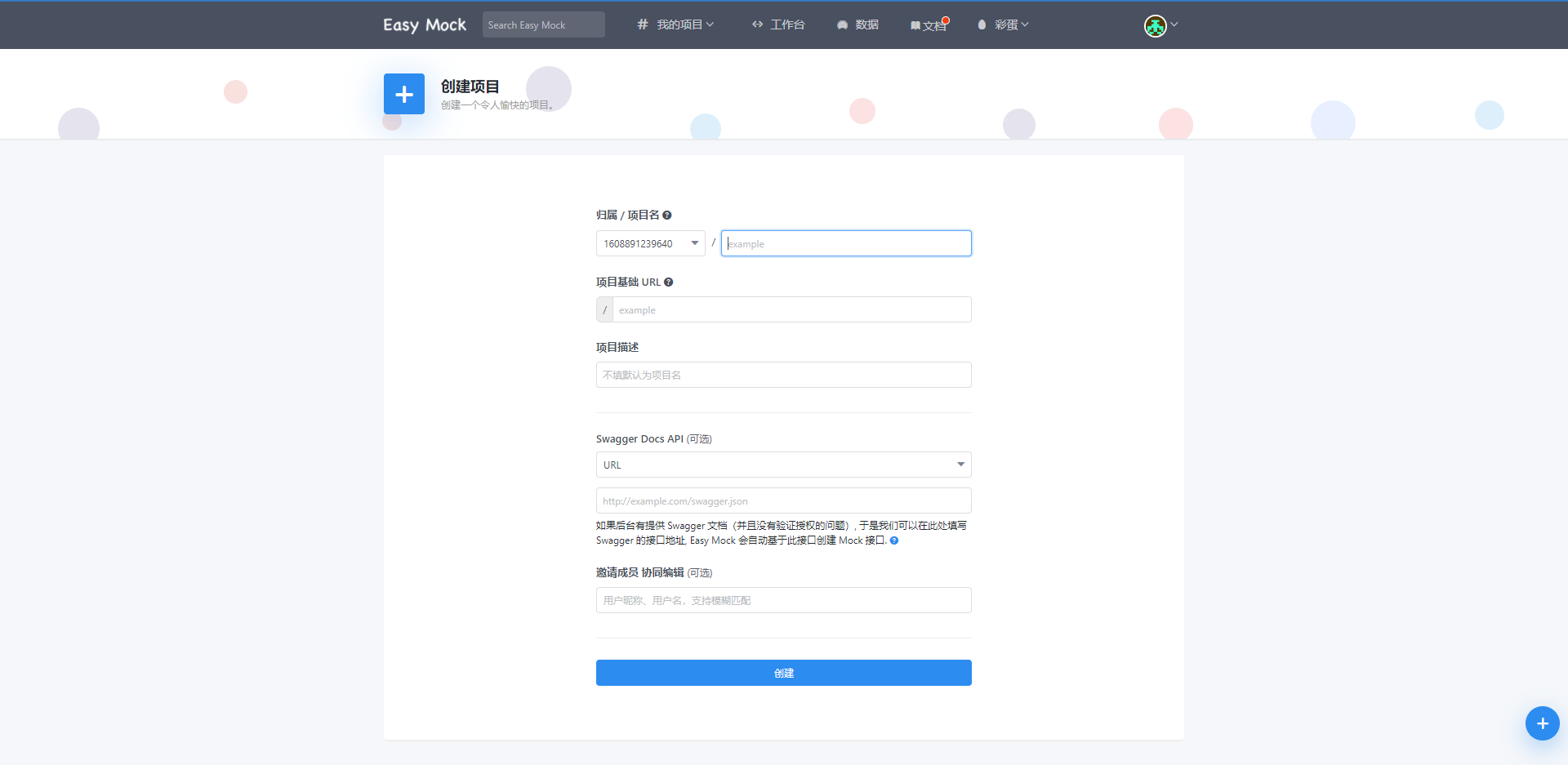Open the 数据 navigation item

click(x=857, y=24)
